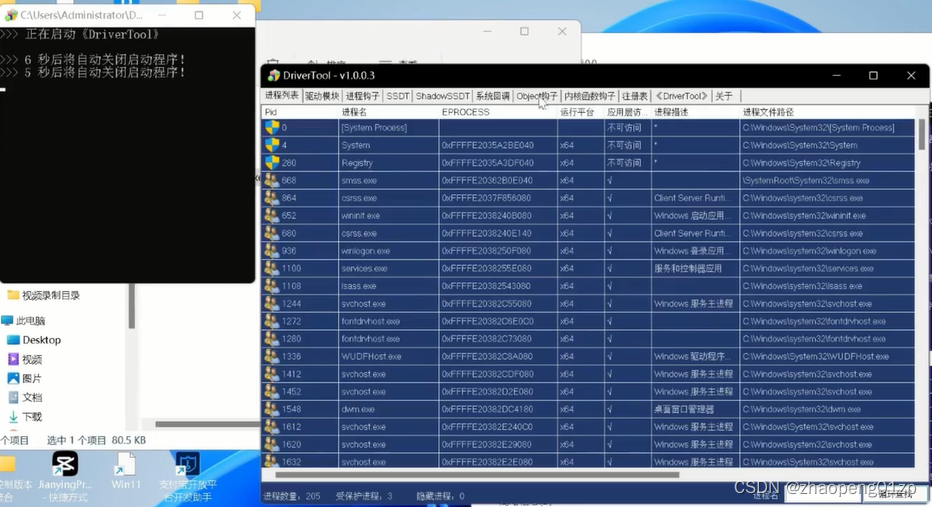Click JianyingPro desktop shortcut icon

65,464
